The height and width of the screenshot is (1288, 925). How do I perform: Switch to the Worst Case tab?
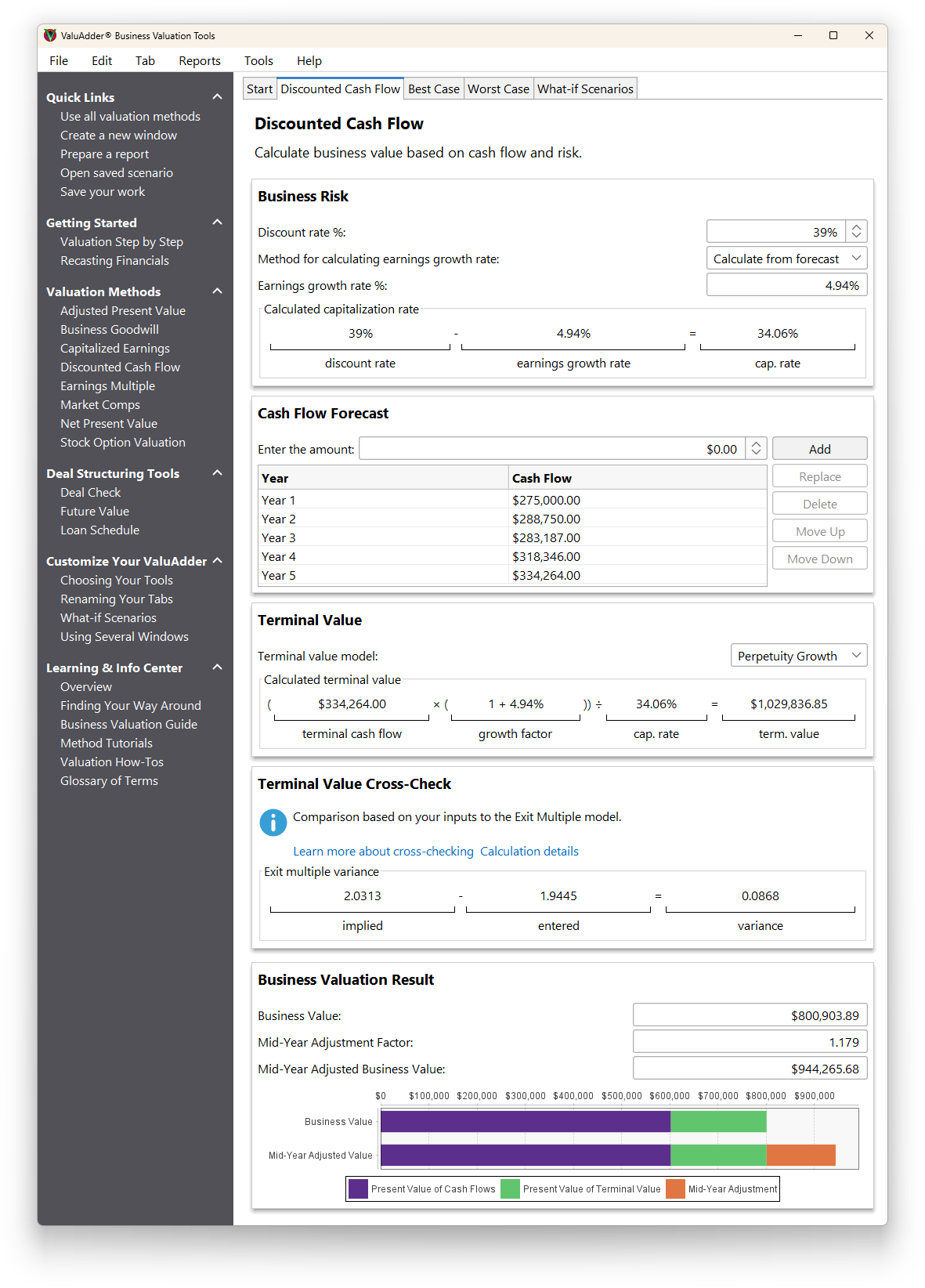[498, 89]
